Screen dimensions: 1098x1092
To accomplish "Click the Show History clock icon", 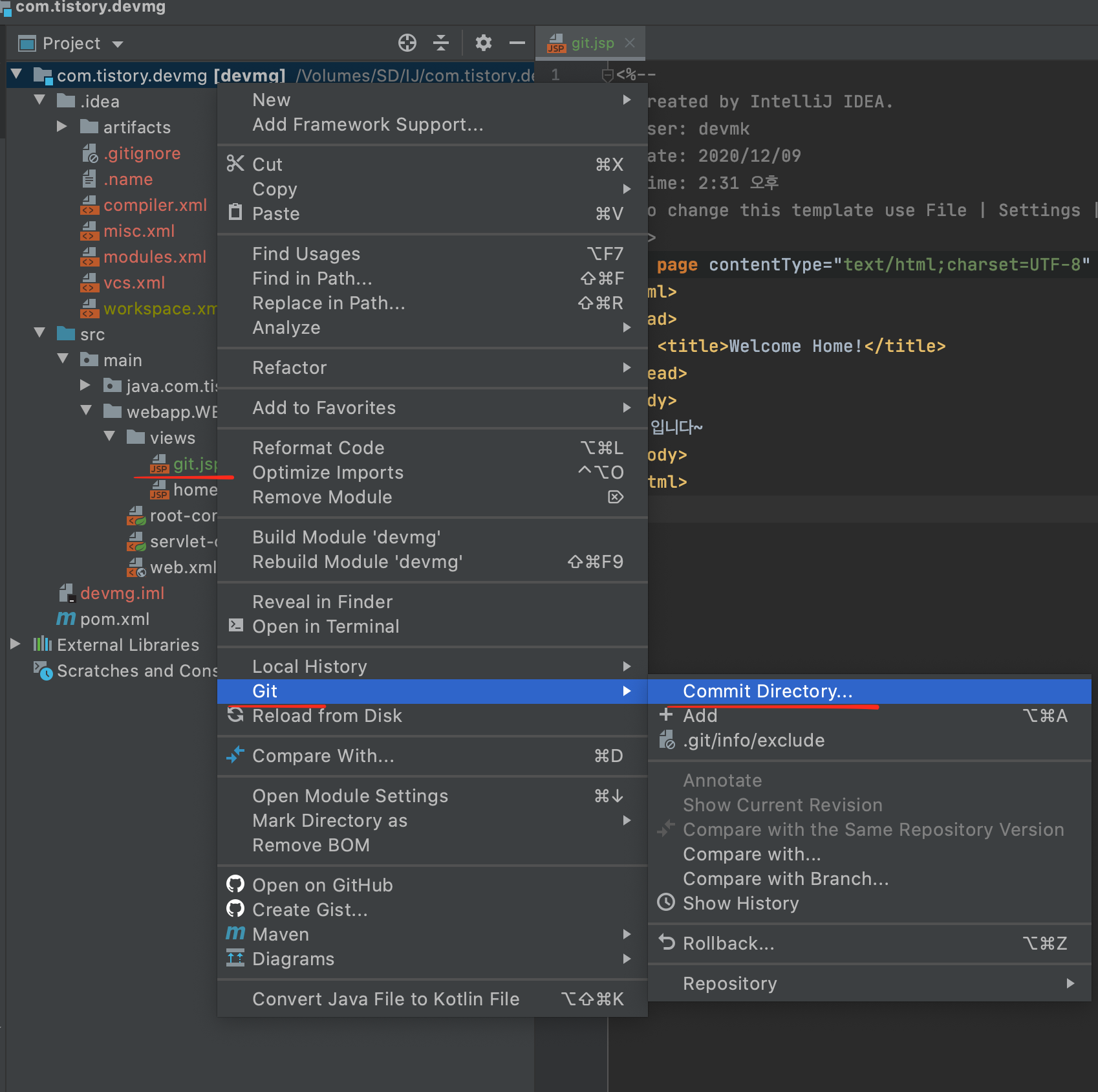I will coord(666,902).
